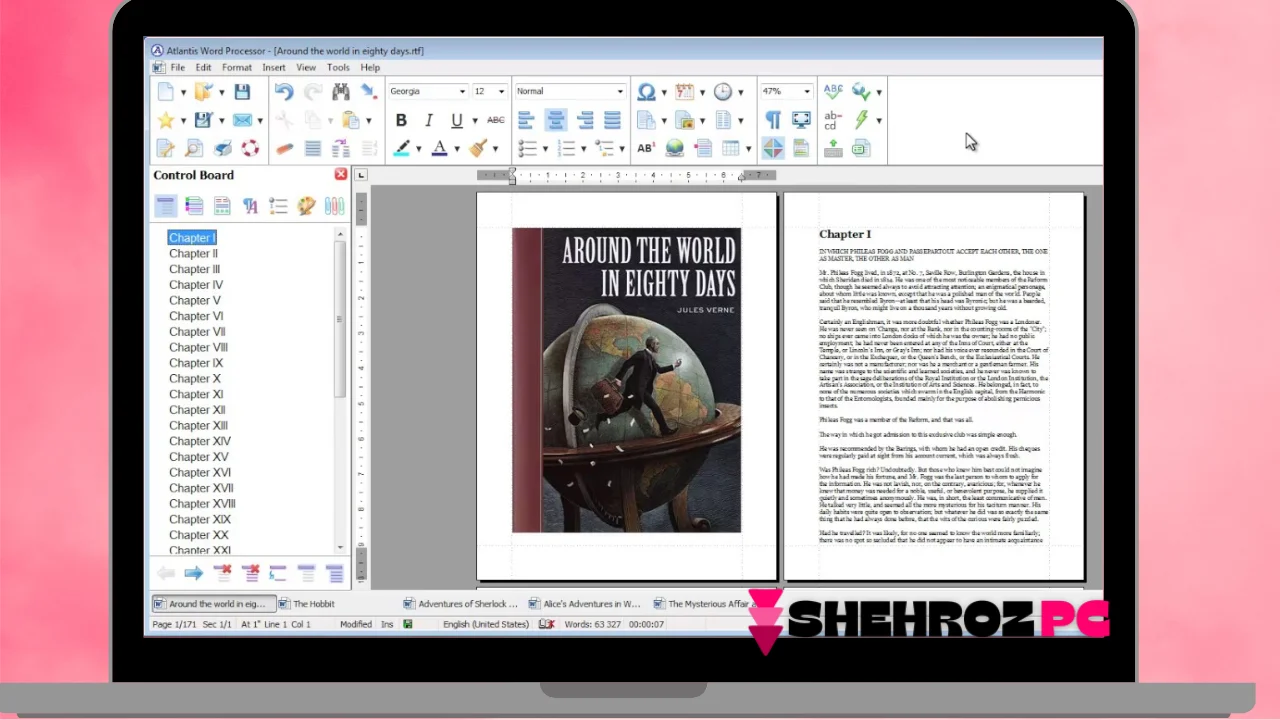Toggle center paragraph alignment
This screenshot has height=720, width=1280.
click(556, 120)
